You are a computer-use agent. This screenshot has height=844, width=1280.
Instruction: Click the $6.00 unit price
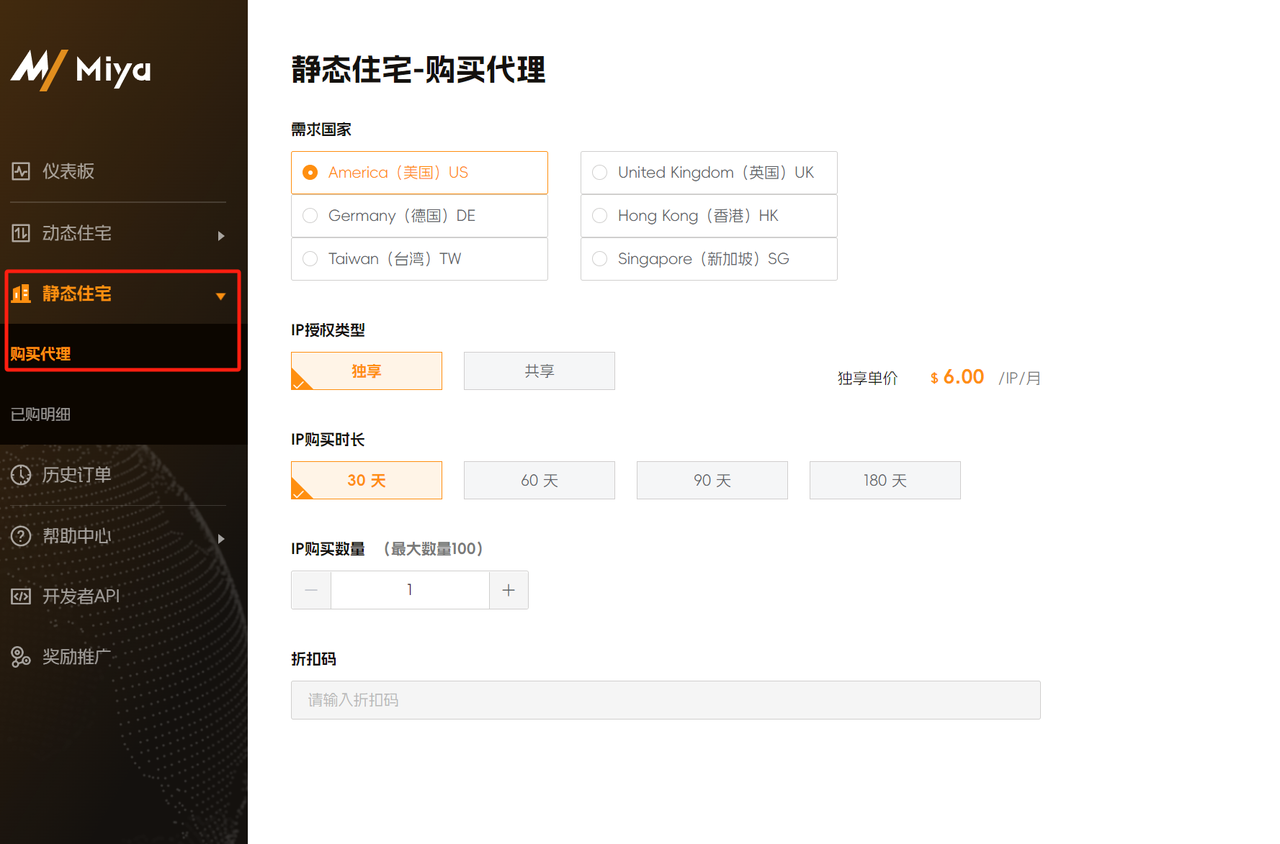point(957,377)
